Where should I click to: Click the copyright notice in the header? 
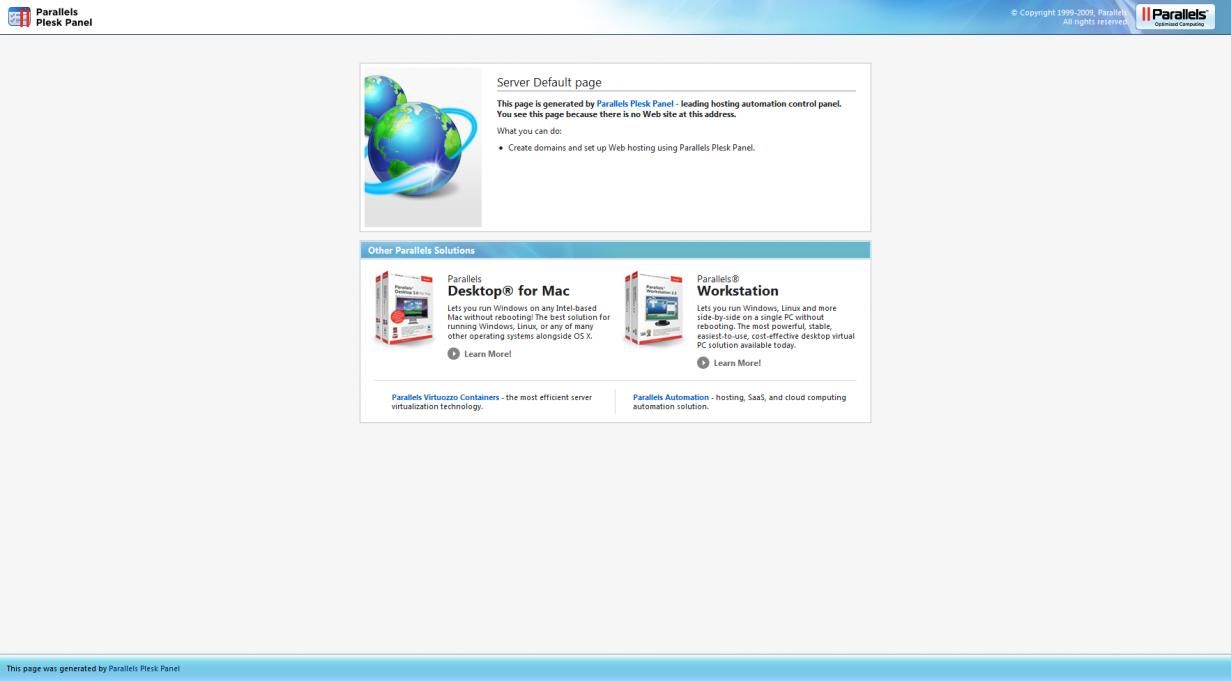point(1068,17)
